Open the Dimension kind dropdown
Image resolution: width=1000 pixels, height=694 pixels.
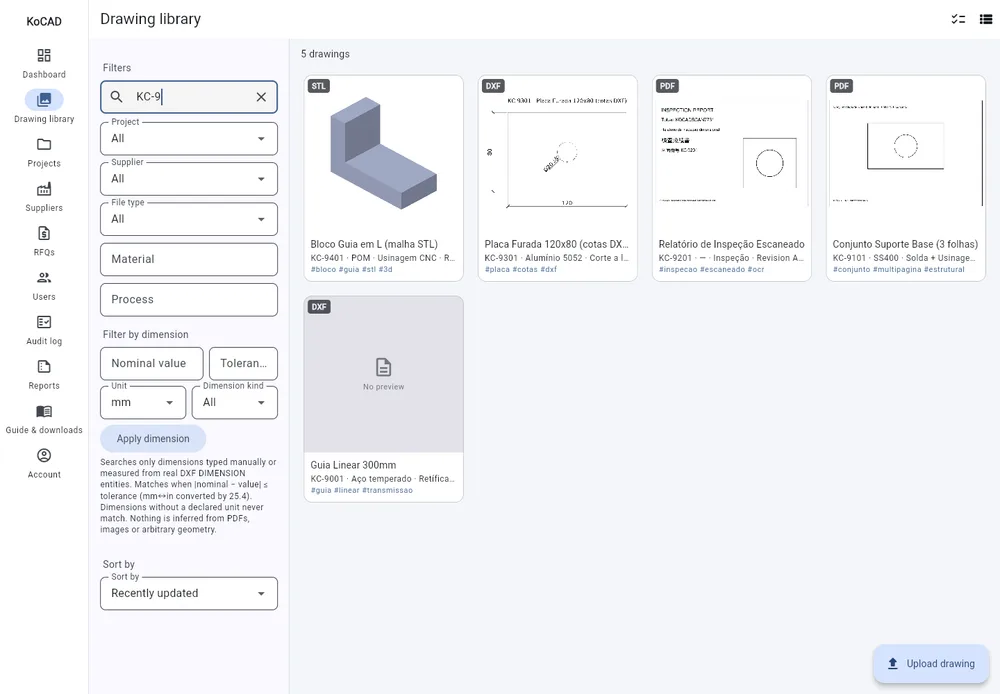click(x=235, y=402)
